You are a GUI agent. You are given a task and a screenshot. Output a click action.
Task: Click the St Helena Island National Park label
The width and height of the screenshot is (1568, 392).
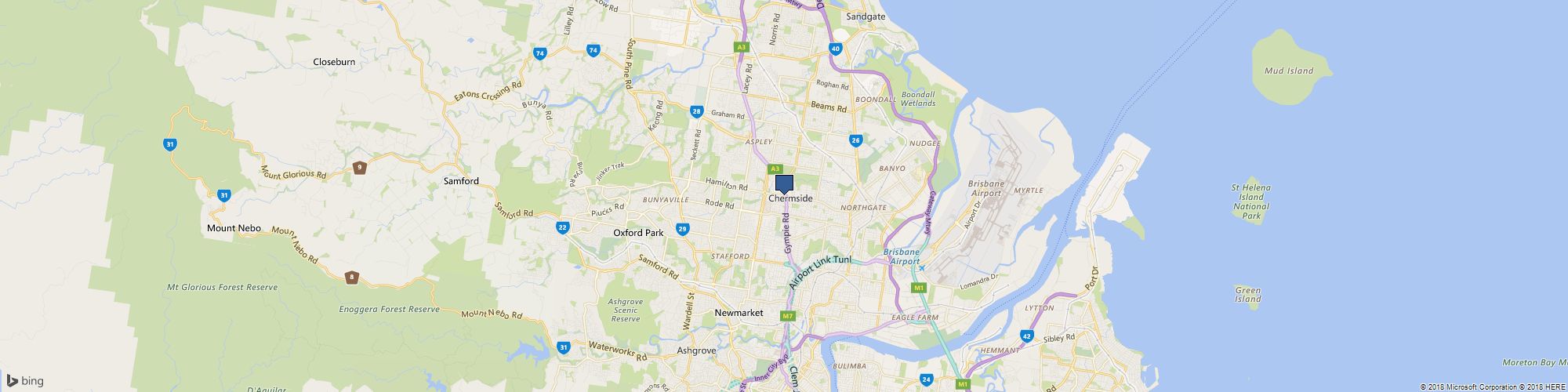(x=1251, y=201)
